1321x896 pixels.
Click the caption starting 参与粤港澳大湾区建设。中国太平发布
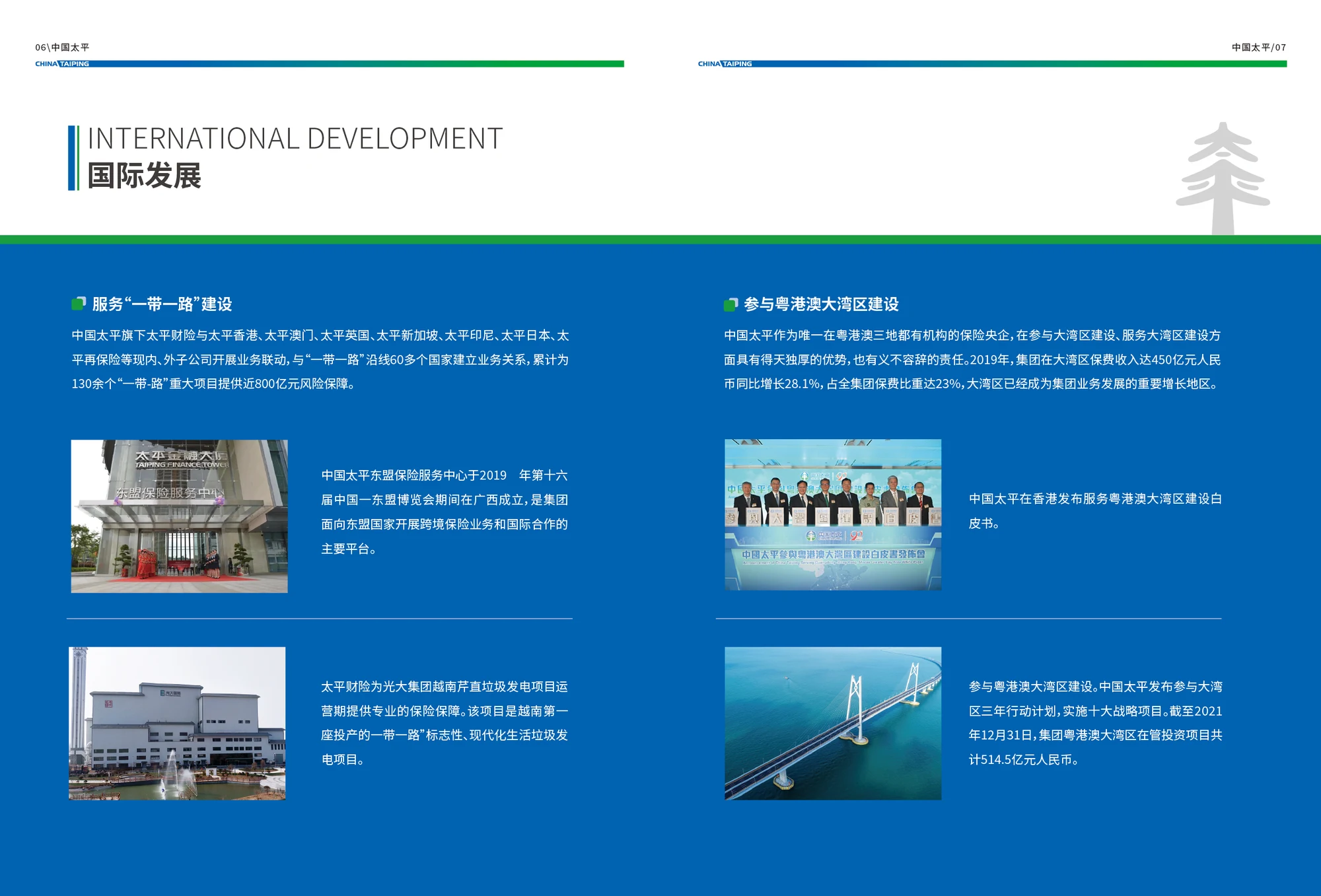1095,723
